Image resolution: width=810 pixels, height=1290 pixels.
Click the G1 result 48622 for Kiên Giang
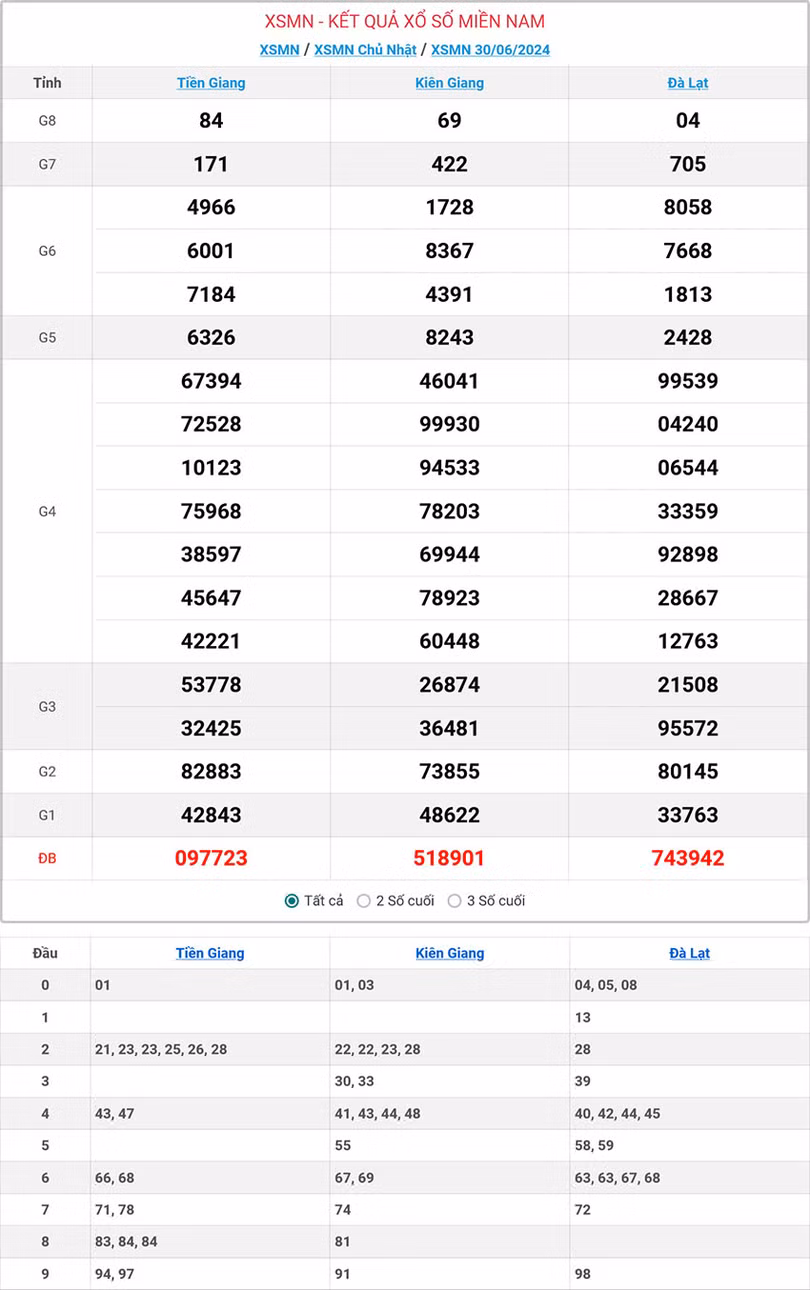coord(450,815)
